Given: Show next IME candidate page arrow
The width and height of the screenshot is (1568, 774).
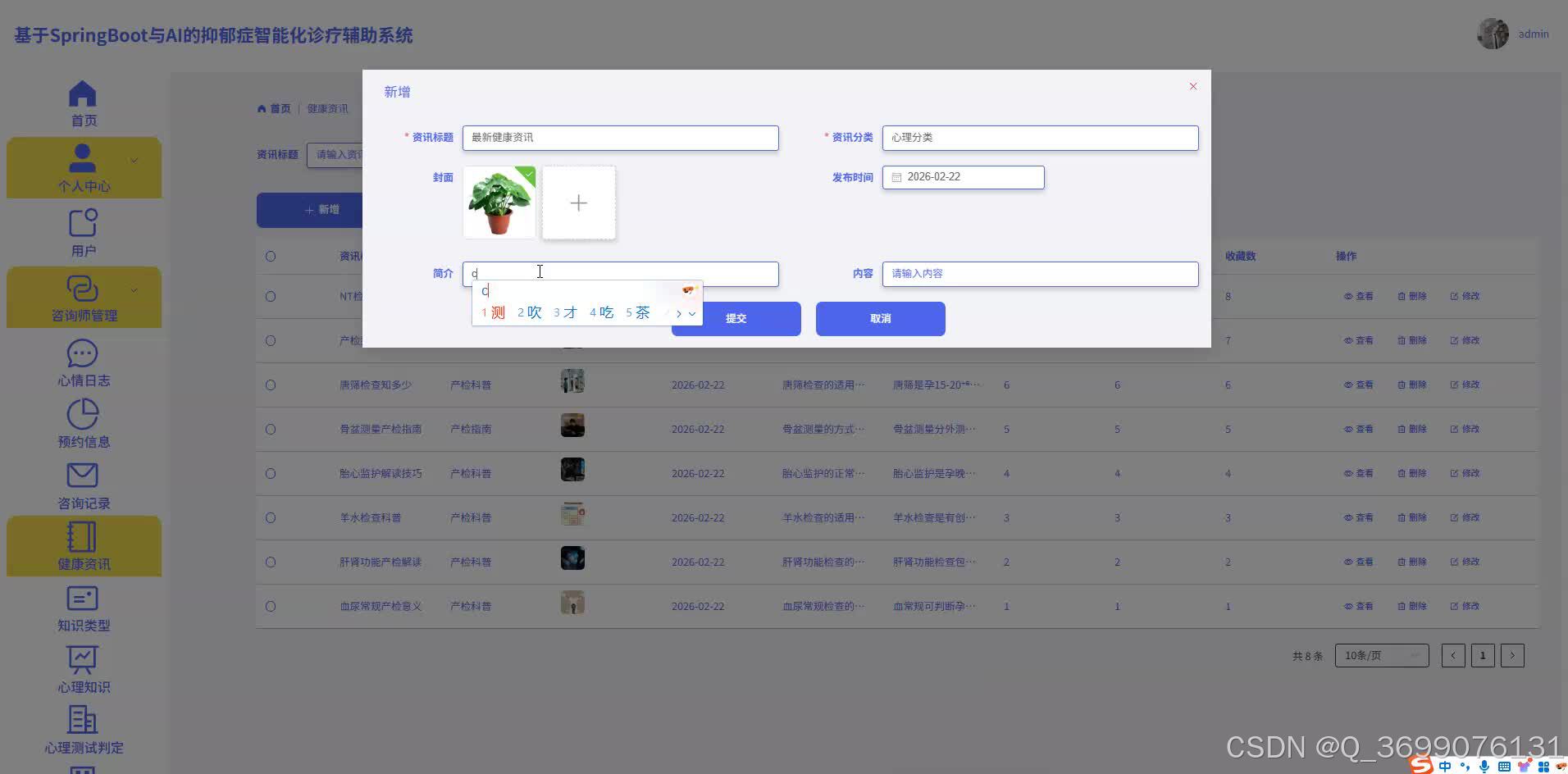Looking at the screenshot, I should tap(679, 313).
